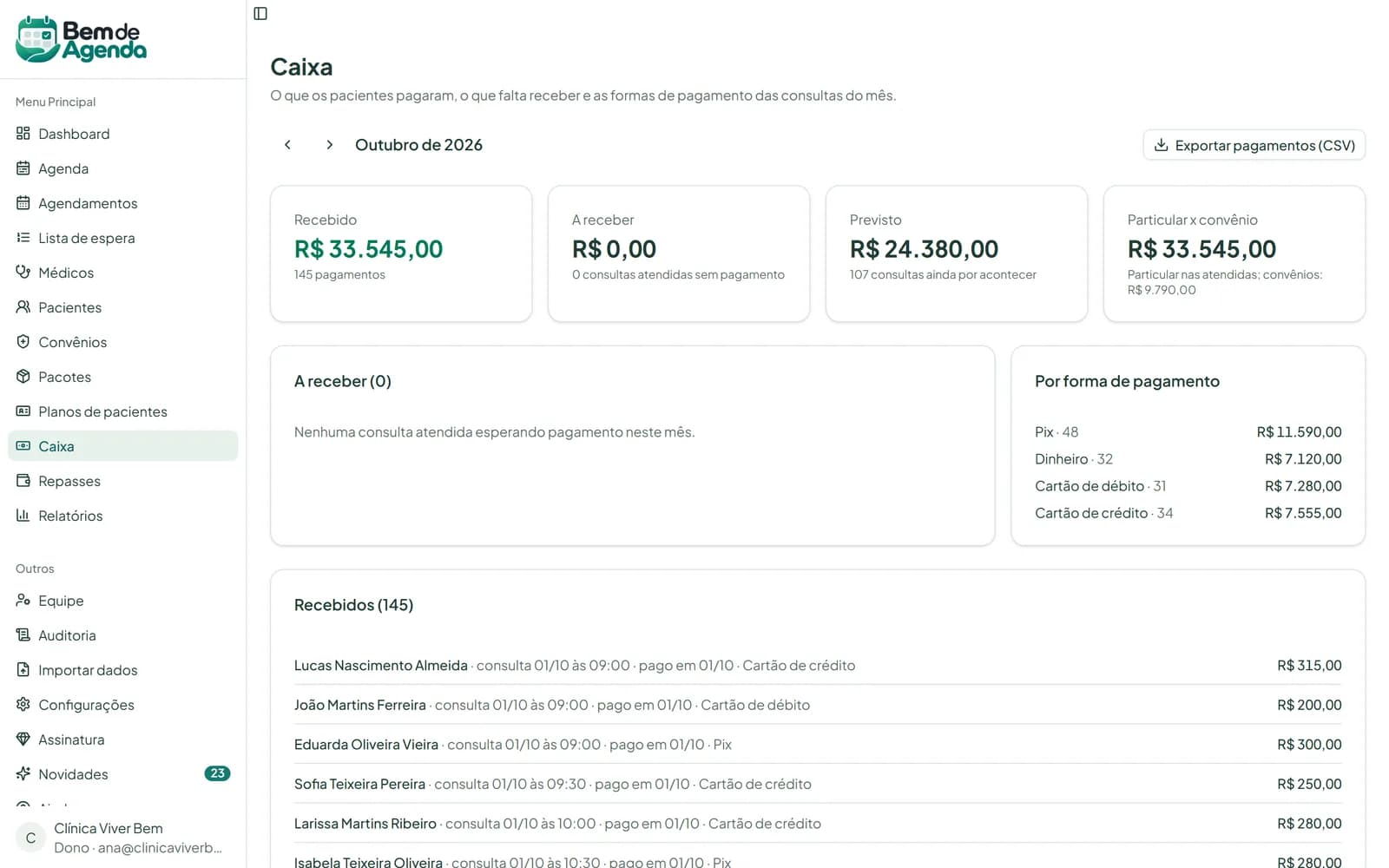The width and height of the screenshot is (1389, 868).
Task: Click the Cartão de crédito · 34 row
Action: pos(1188,513)
